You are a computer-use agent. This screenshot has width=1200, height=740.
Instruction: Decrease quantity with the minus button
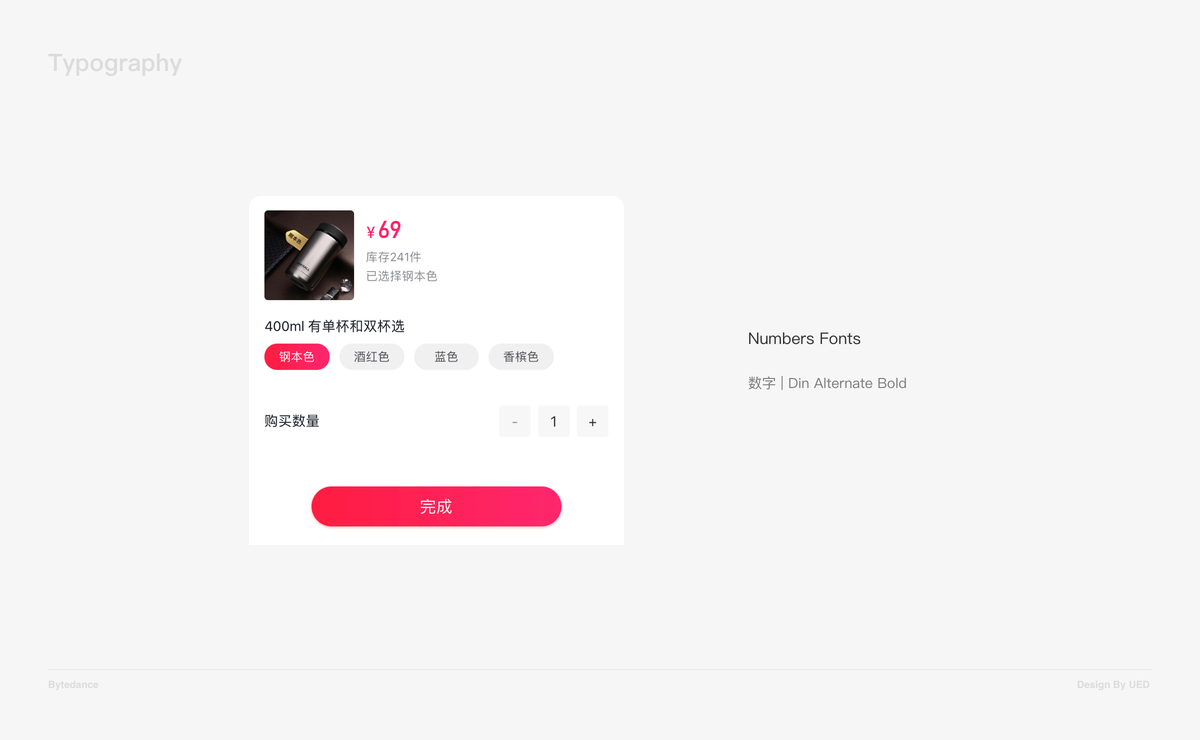click(515, 421)
